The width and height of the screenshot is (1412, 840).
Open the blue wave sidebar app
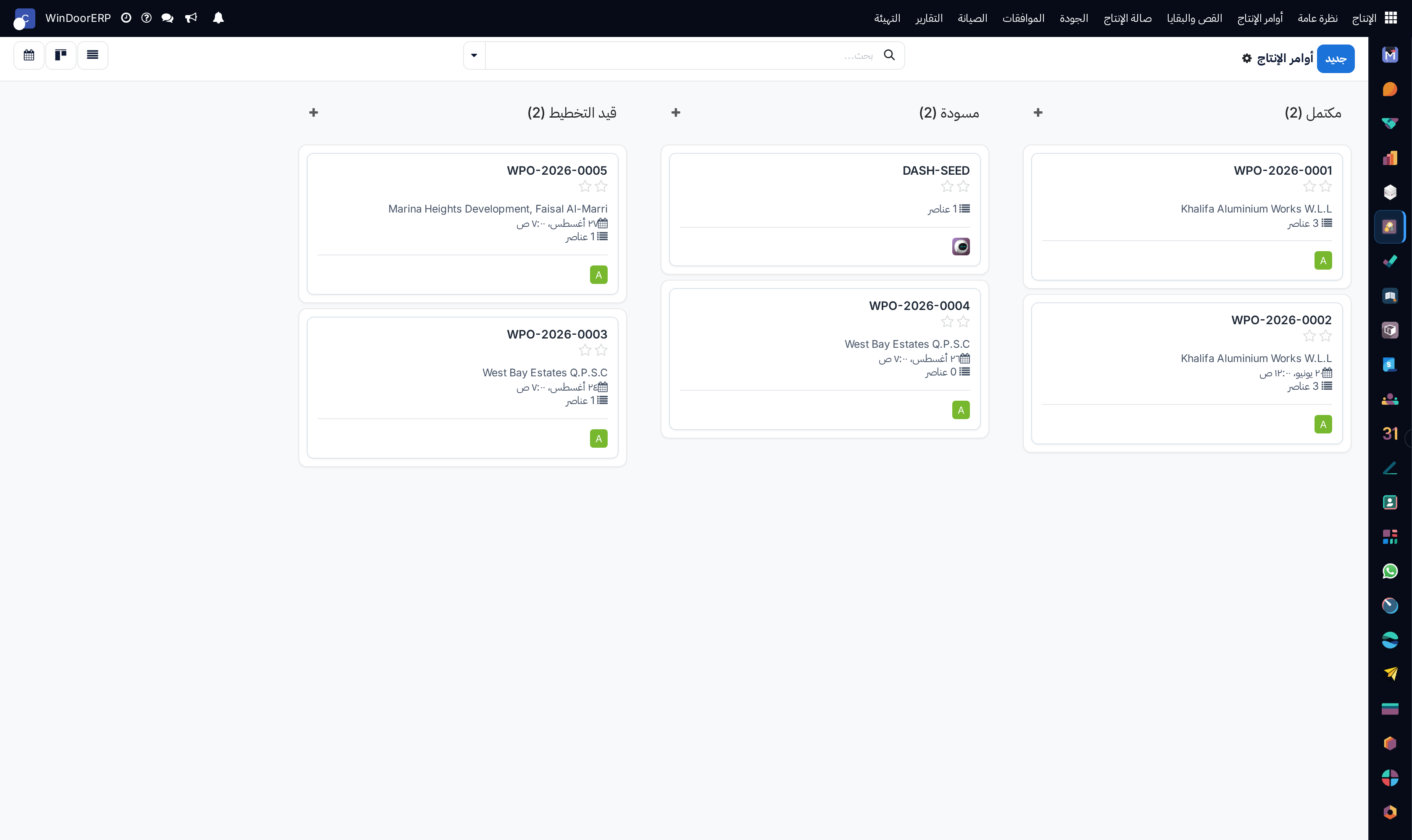click(1390, 640)
